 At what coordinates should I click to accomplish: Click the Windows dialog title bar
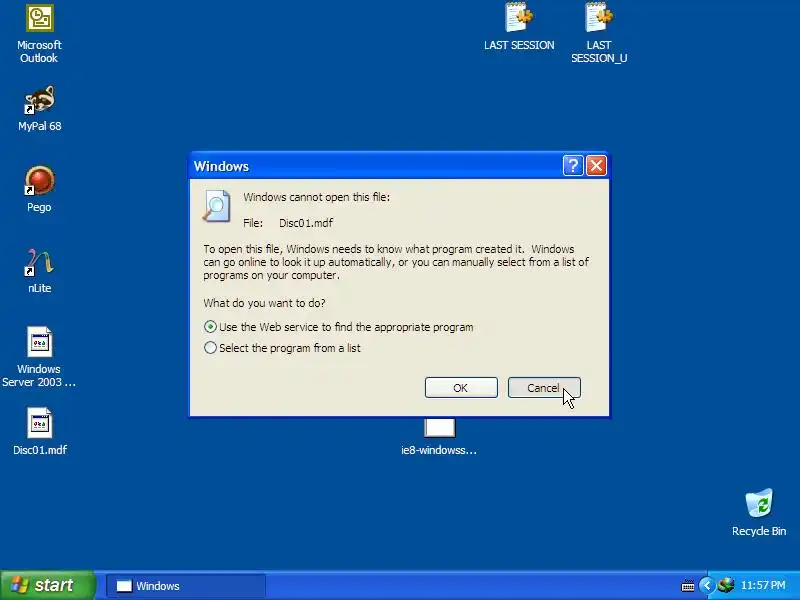pos(377,166)
